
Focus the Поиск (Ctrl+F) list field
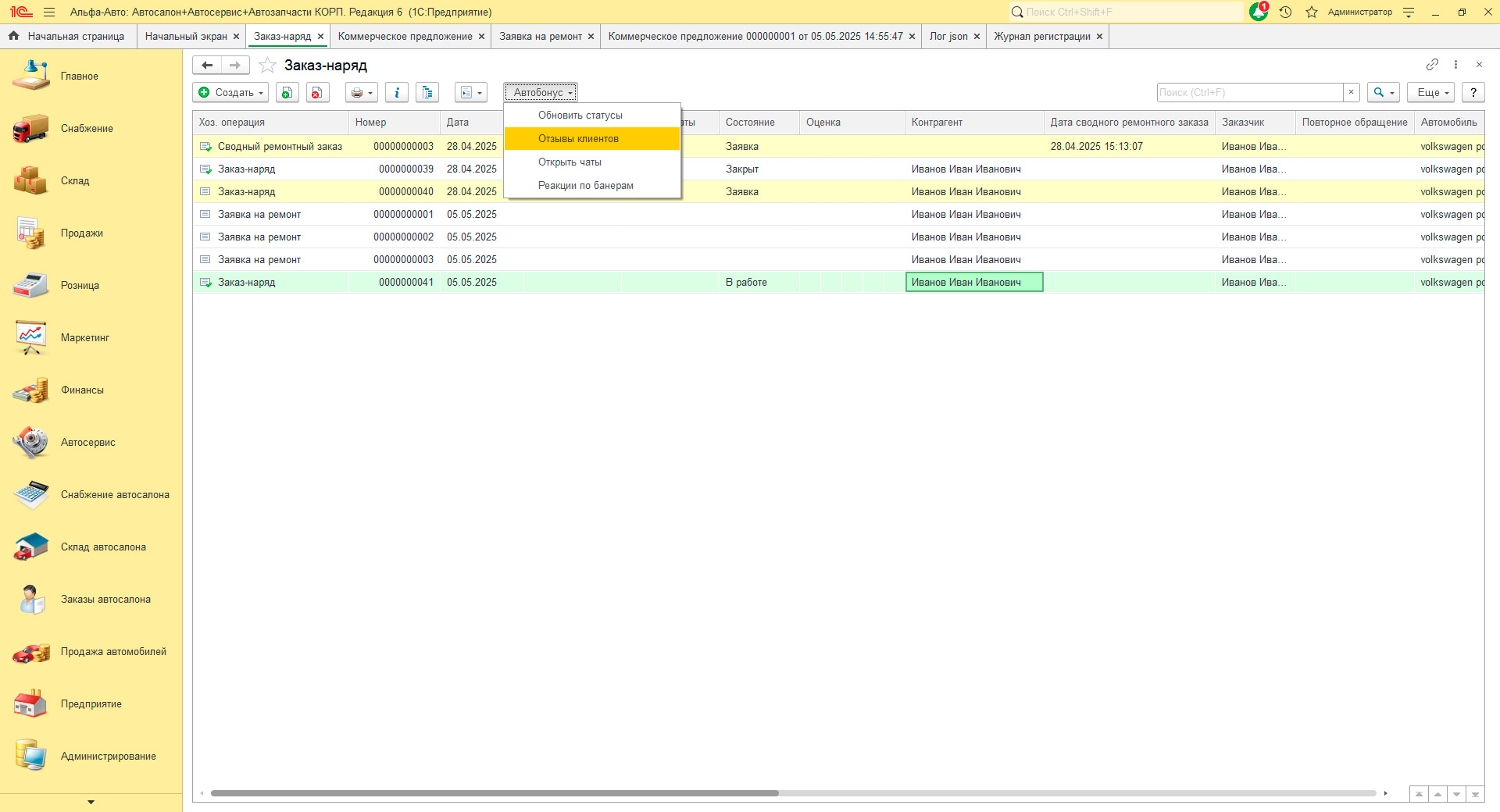(1250, 92)
